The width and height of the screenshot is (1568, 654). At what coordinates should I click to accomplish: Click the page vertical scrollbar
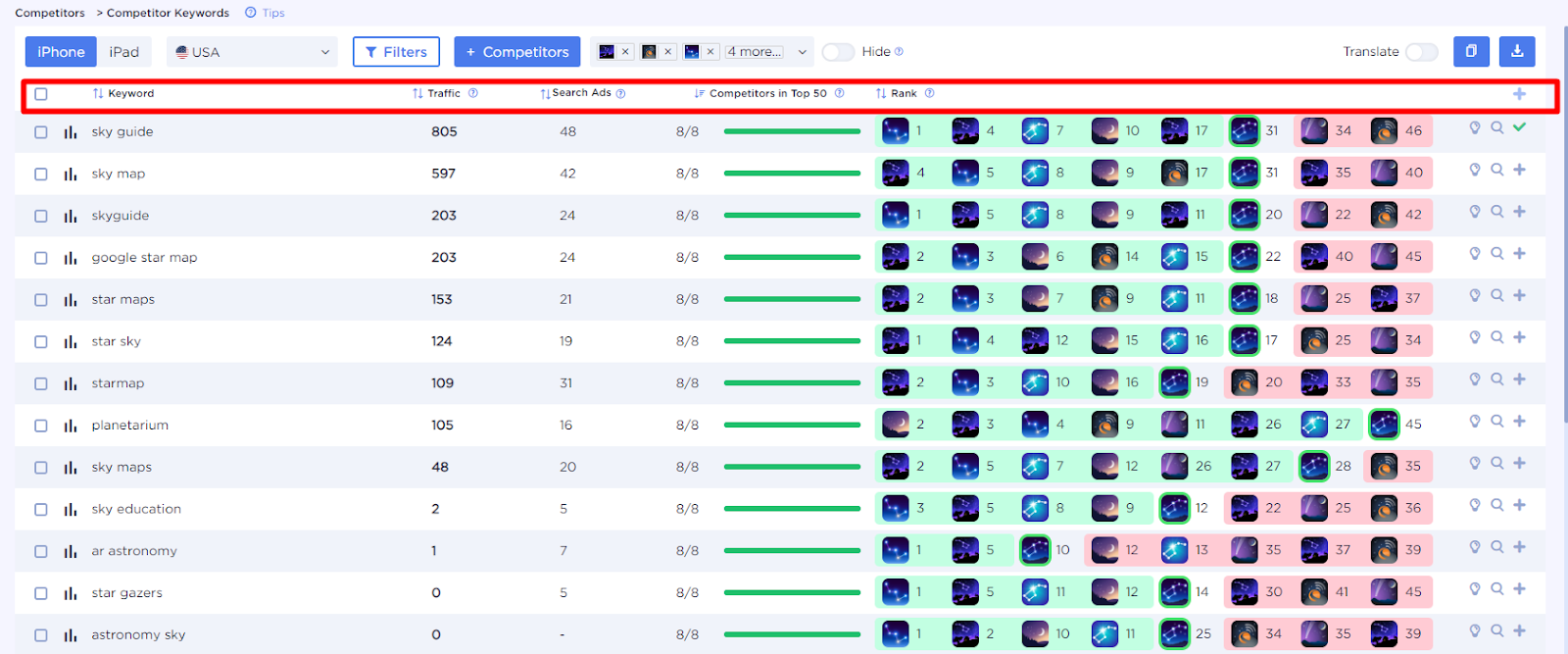(x=1564, y=226)
